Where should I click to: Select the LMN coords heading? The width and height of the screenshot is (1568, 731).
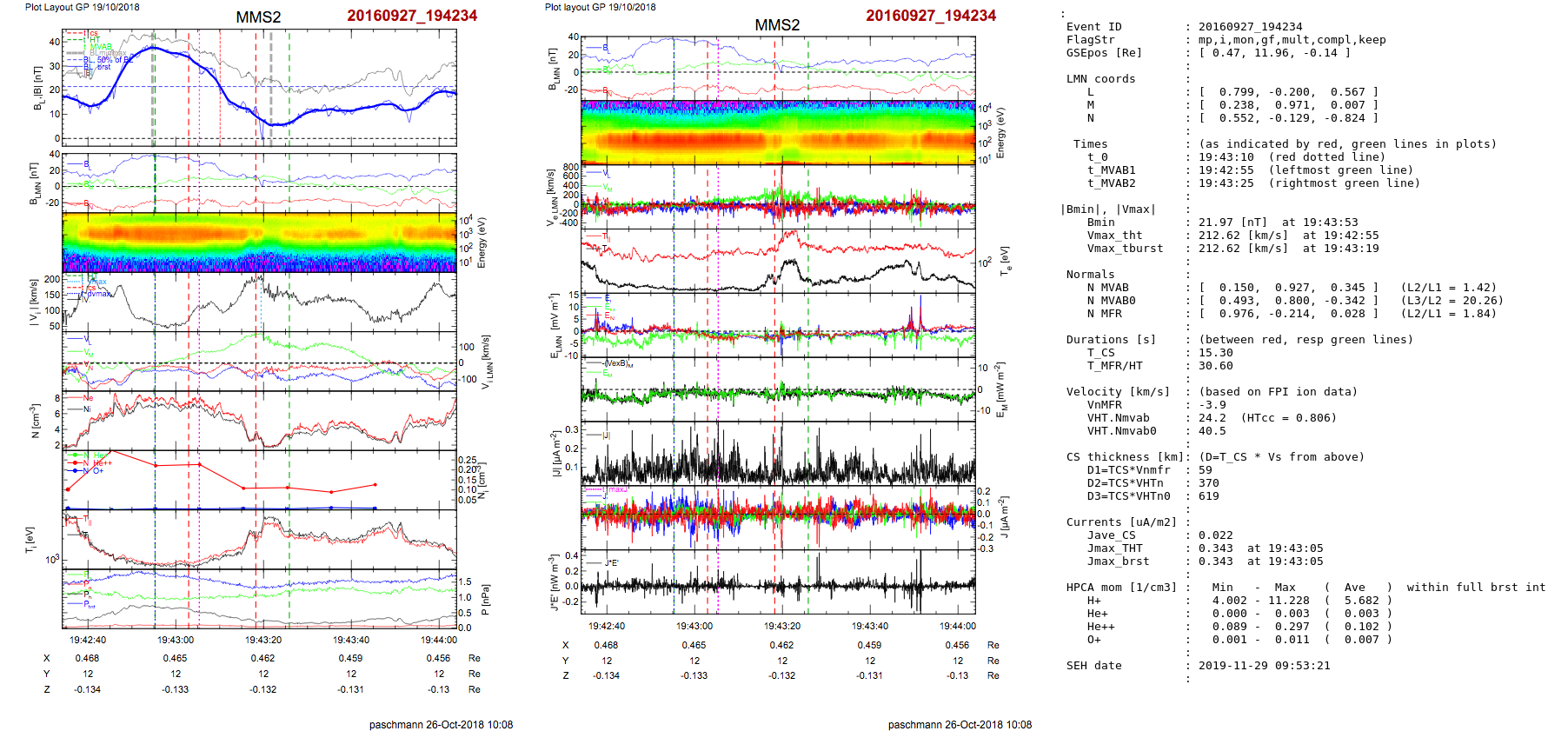point(1100,79)
